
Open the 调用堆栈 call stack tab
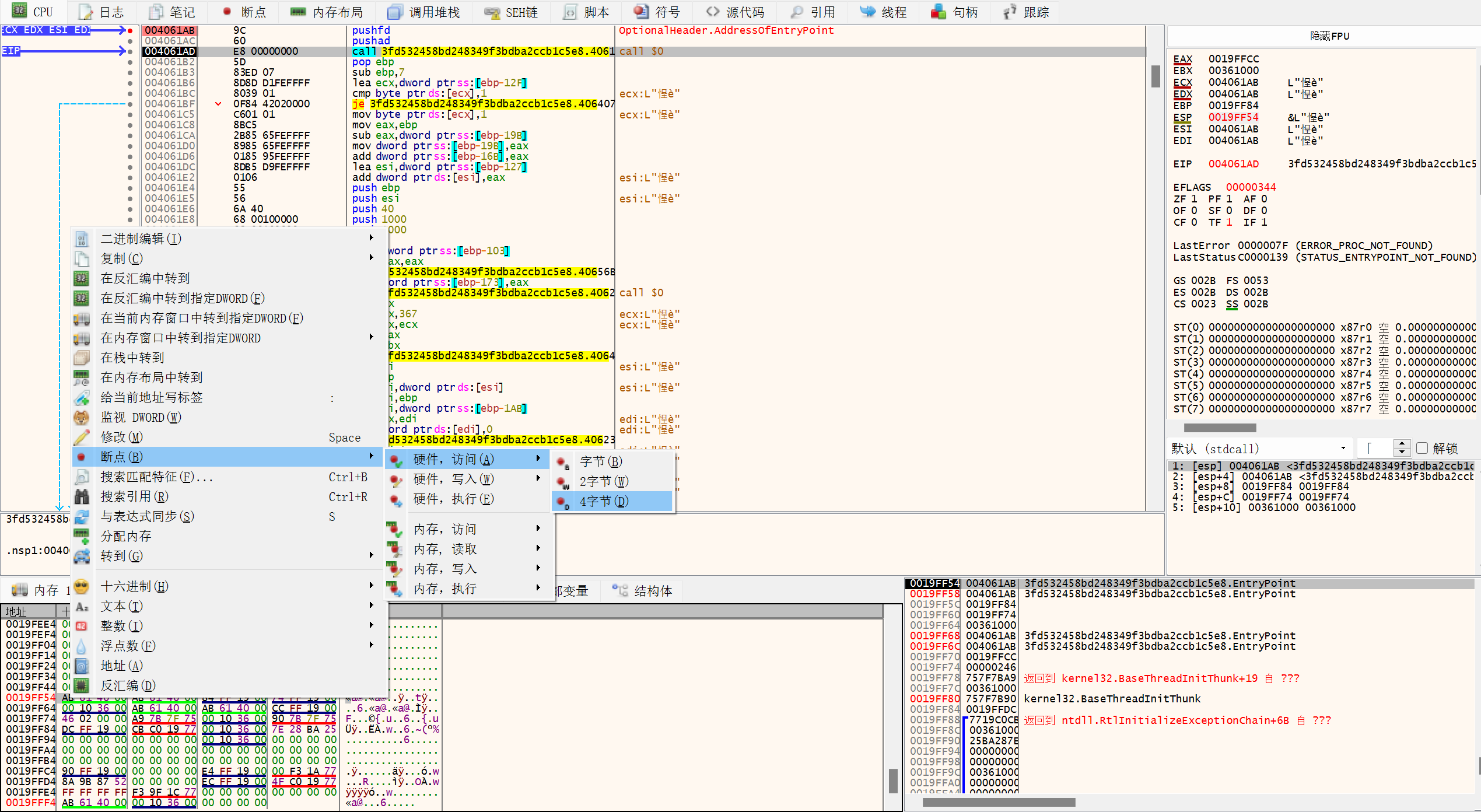tap(423, 12)
